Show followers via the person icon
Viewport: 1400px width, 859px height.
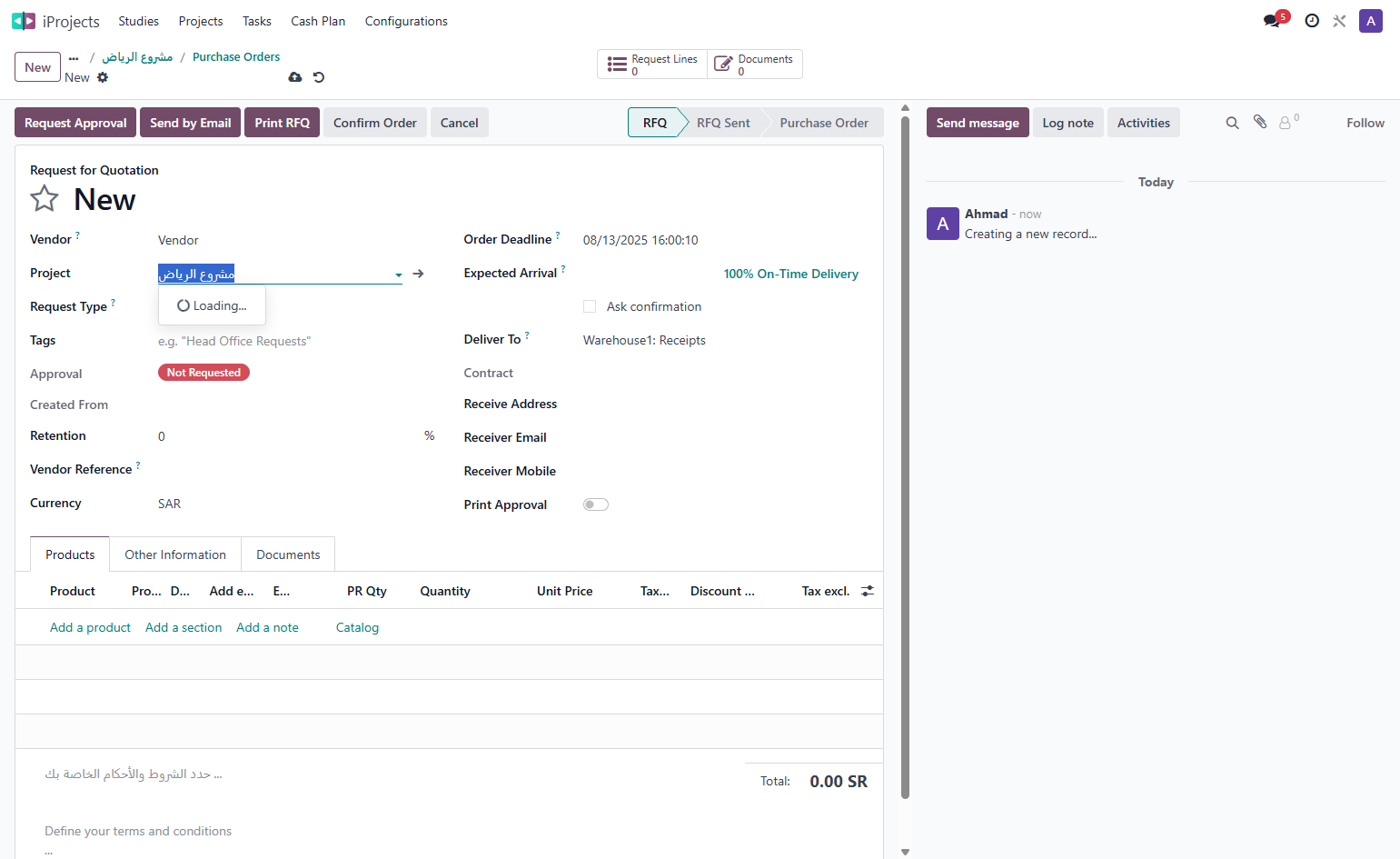coord(1288,122)
